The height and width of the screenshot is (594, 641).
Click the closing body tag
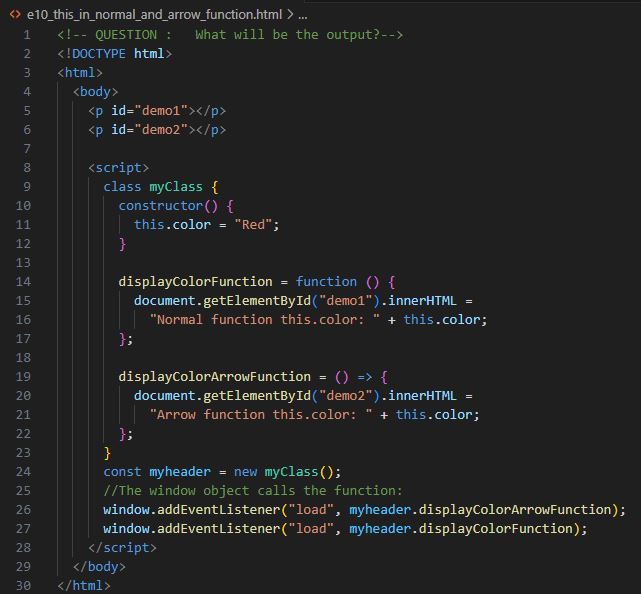[x=99, y=567]
